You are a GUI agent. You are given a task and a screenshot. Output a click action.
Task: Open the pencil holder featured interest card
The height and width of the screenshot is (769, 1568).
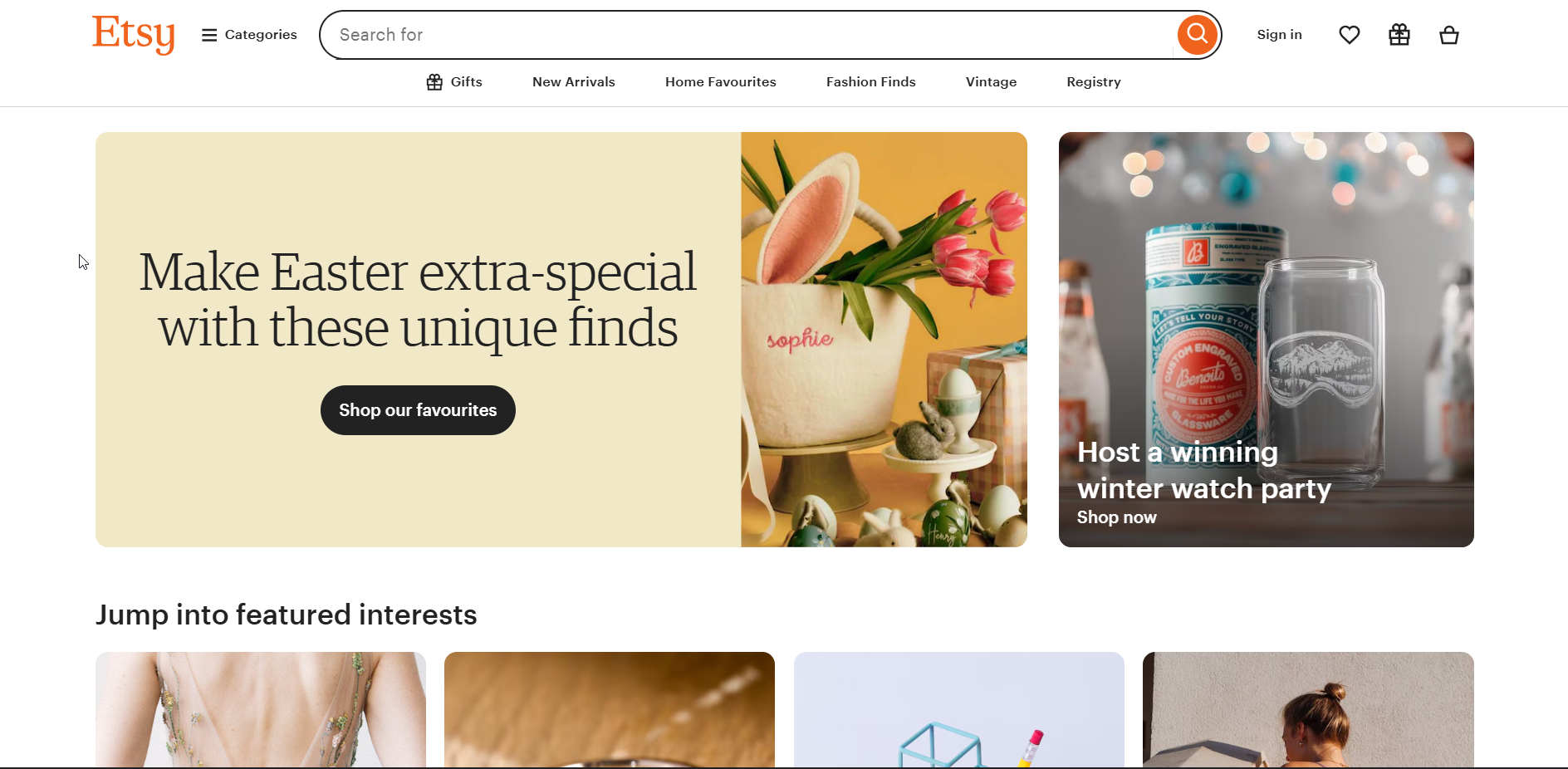pos(959,710)
